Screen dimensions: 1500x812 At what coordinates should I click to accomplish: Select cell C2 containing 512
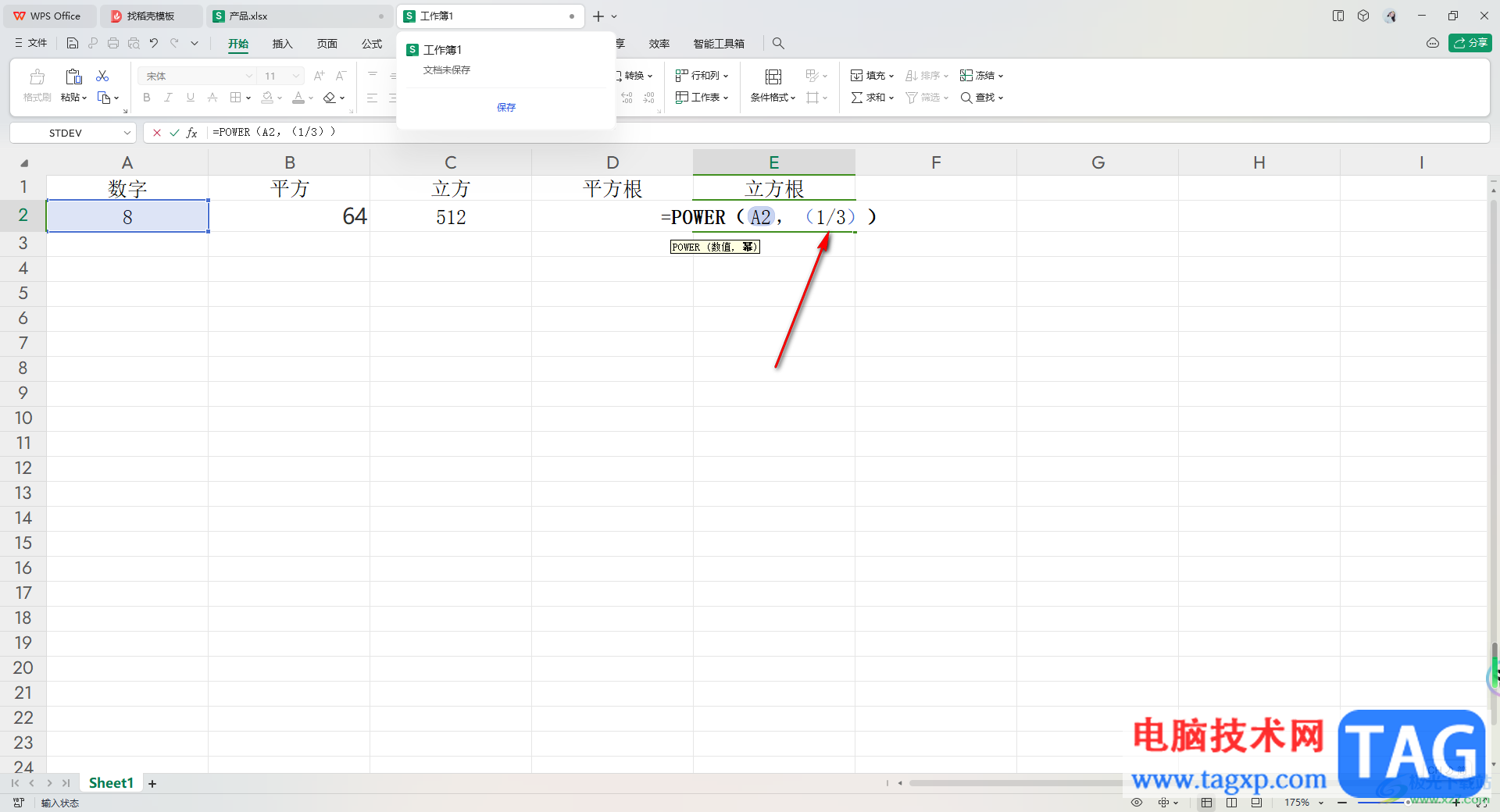pos(451,216)
